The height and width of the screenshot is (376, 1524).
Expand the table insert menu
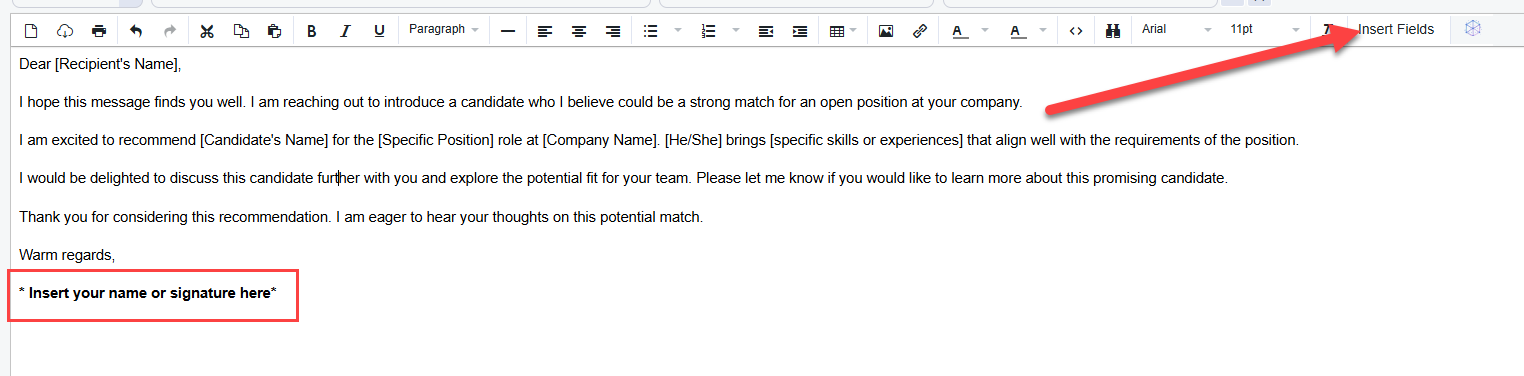tap(843, 31)
